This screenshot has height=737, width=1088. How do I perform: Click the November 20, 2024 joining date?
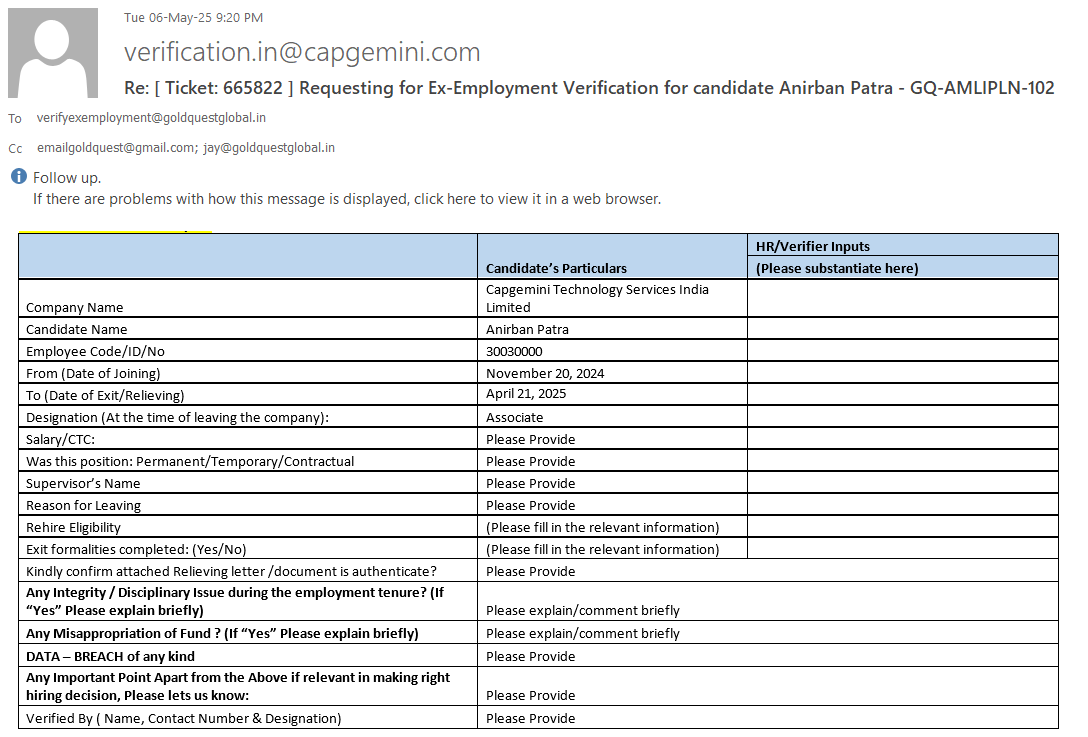pos(545,373)
